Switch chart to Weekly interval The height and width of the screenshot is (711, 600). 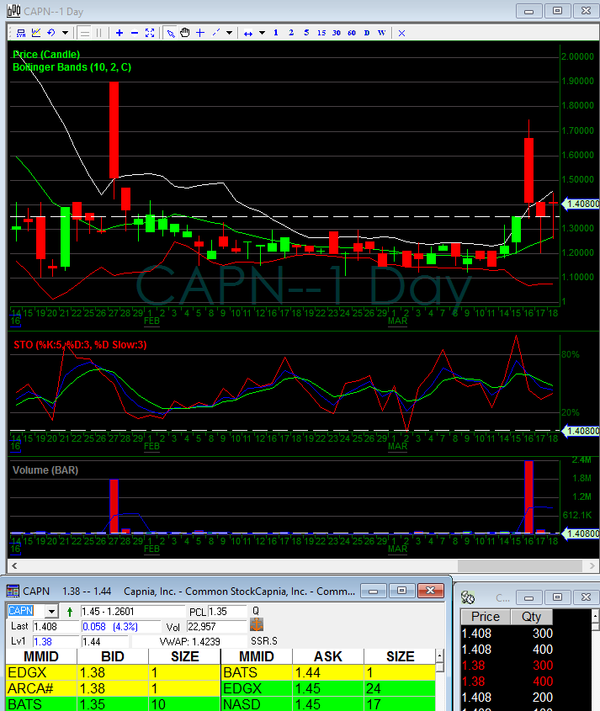click(x=381, y=32)
